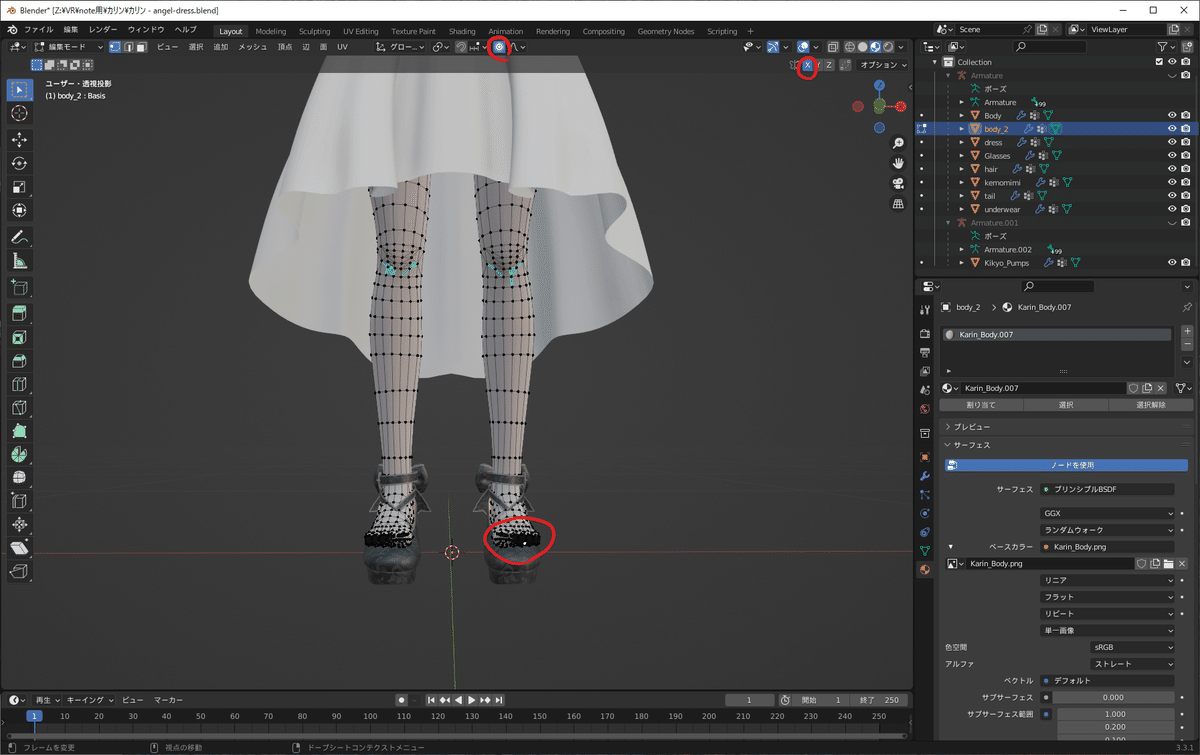The height and width of the screenshot is (755, 1200).
Task: Select the Rip Region tool
Action: pyautogui.click(x=19, y=572)
